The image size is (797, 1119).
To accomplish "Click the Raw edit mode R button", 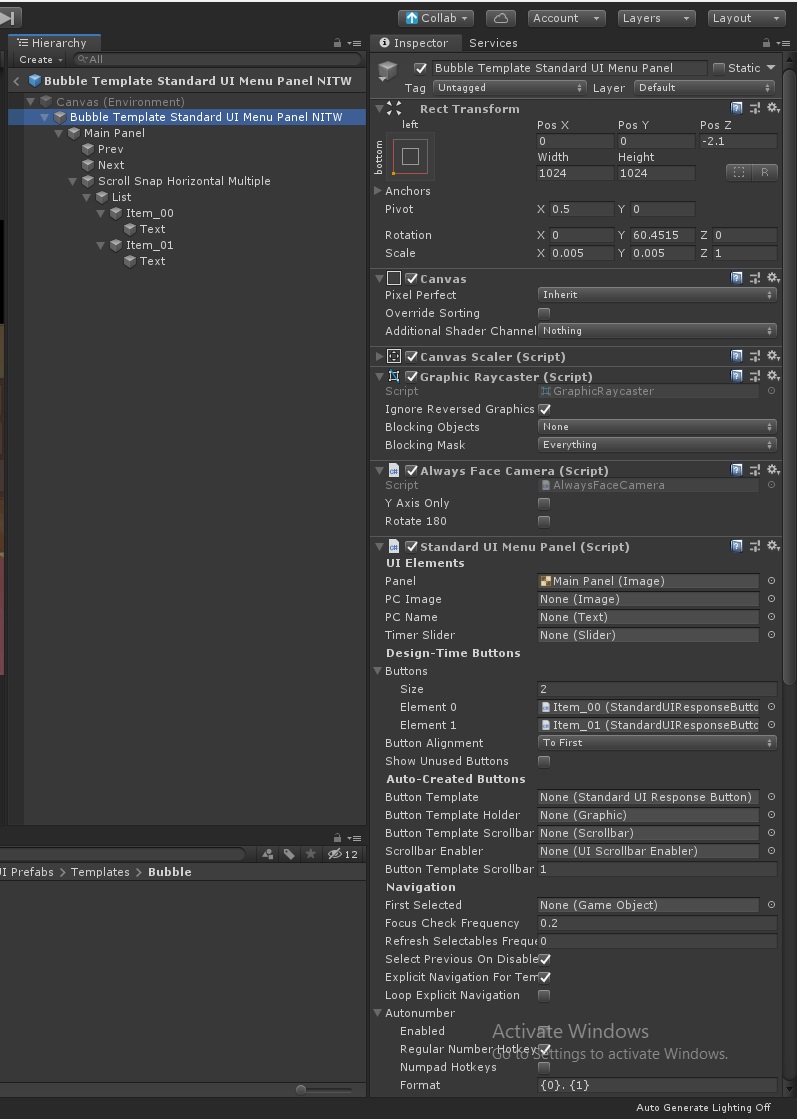I will (x=765, y=172).
